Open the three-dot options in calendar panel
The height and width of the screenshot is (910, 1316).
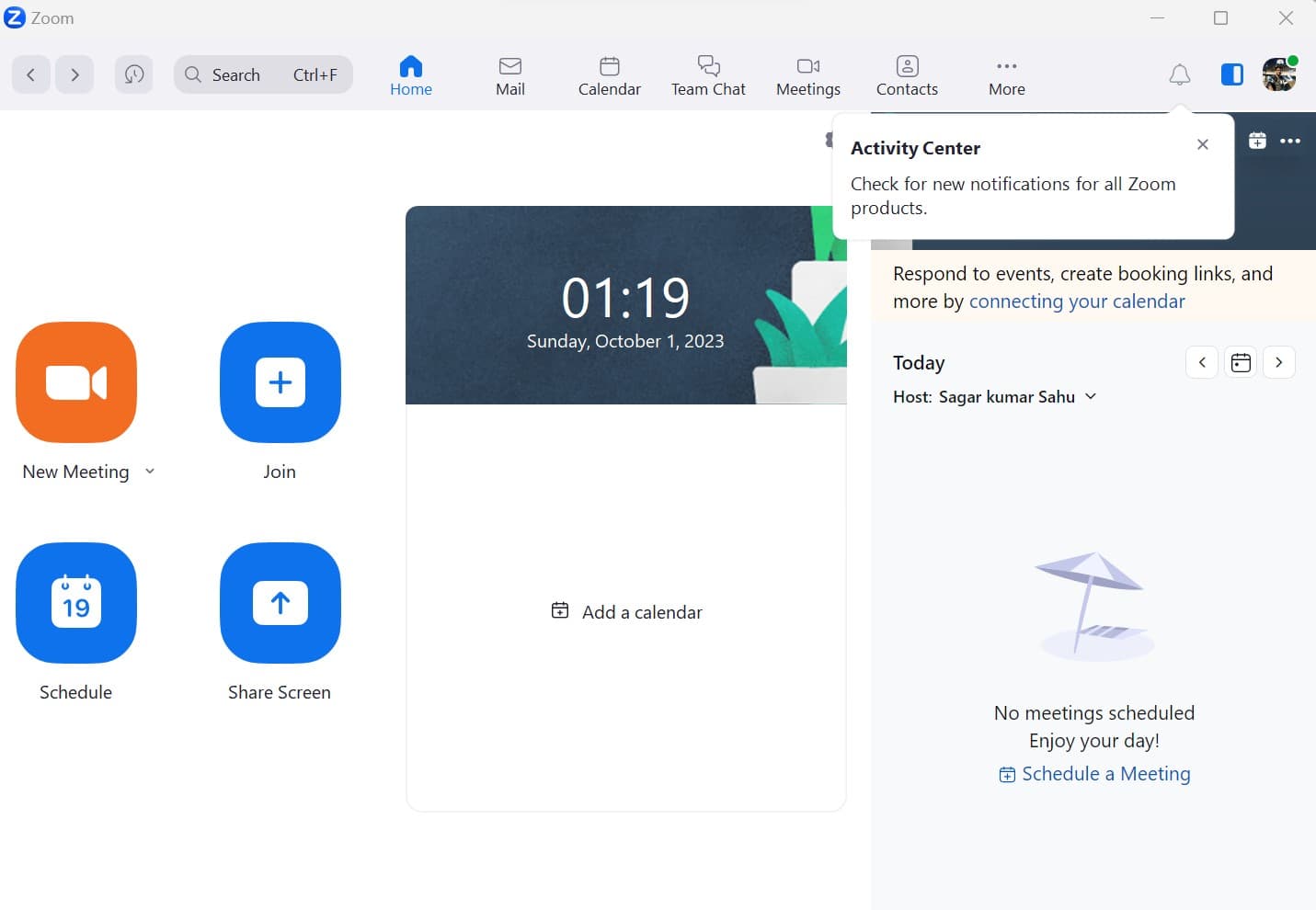point(1290,141)
